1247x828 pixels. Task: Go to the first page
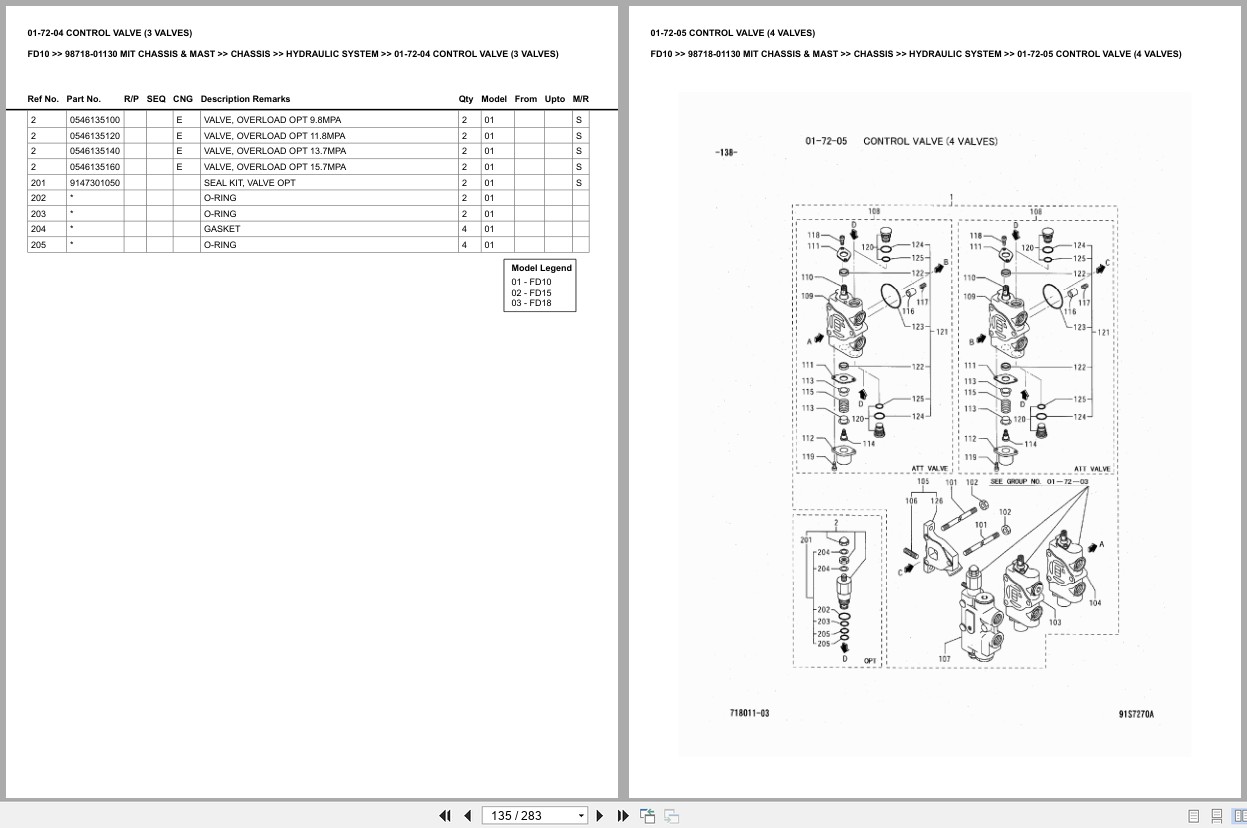[x=445, y=815]
